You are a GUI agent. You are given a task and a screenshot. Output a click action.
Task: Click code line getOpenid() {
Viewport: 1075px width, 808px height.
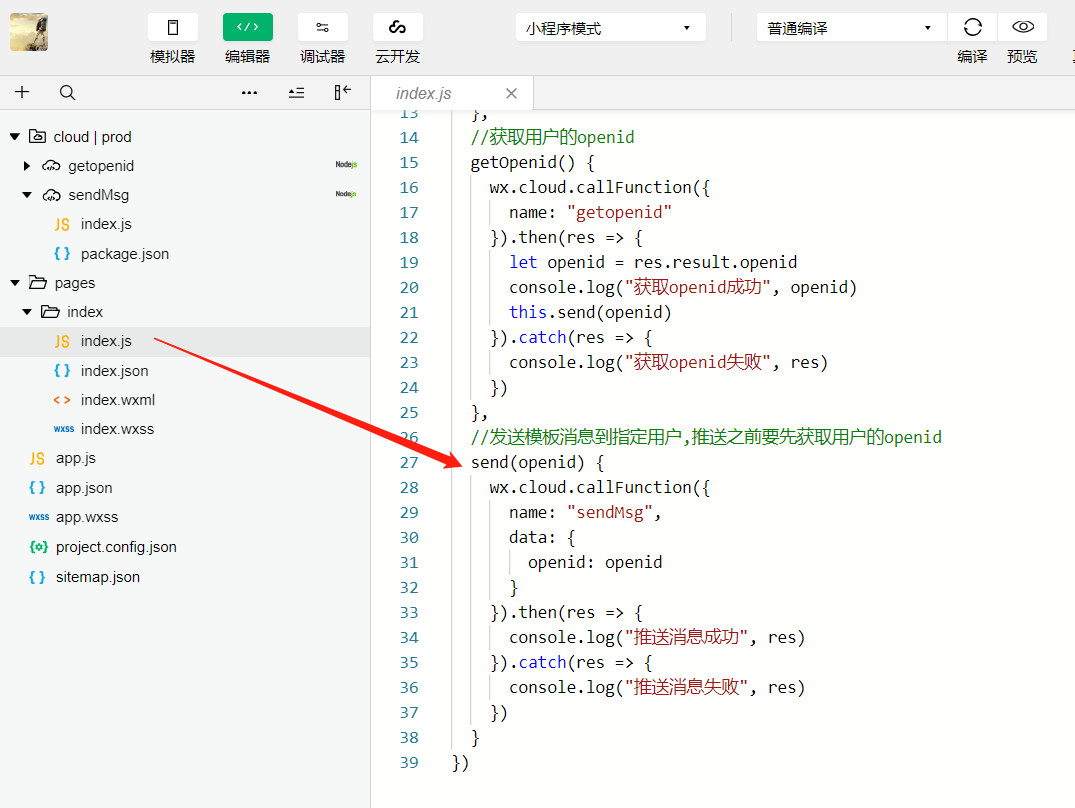point(533,162)
